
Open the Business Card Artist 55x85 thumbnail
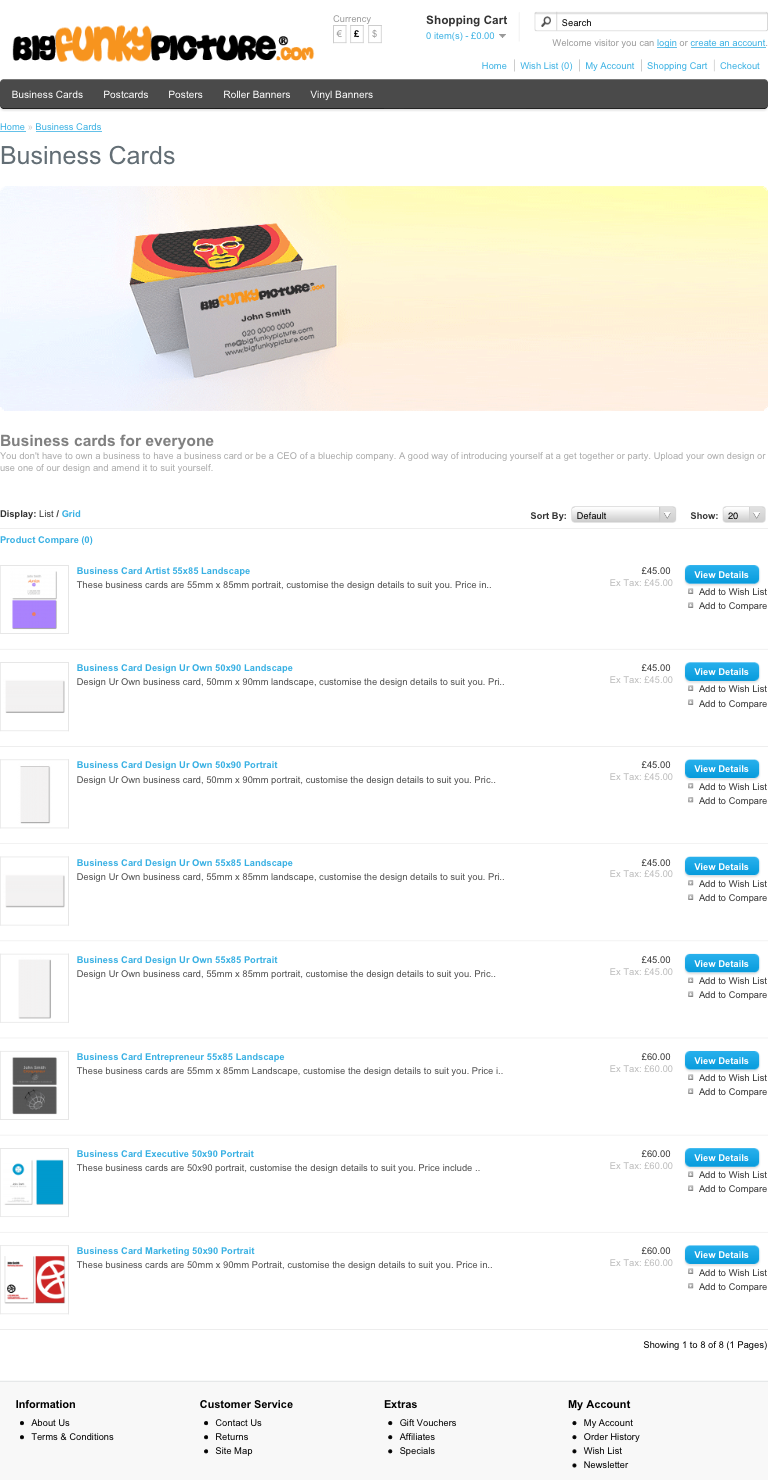click(34, 599)
